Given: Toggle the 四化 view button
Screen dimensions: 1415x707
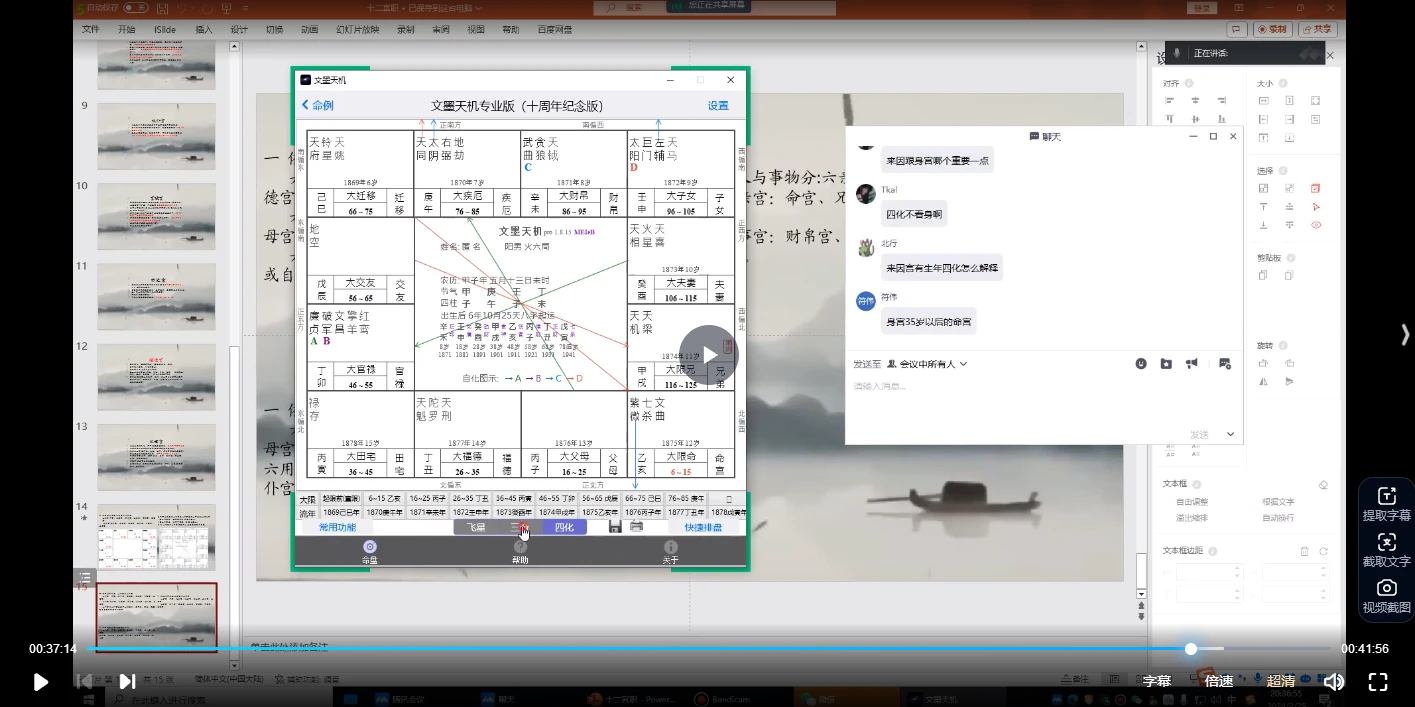Looking at the screenshot, I should coord(564,527).
